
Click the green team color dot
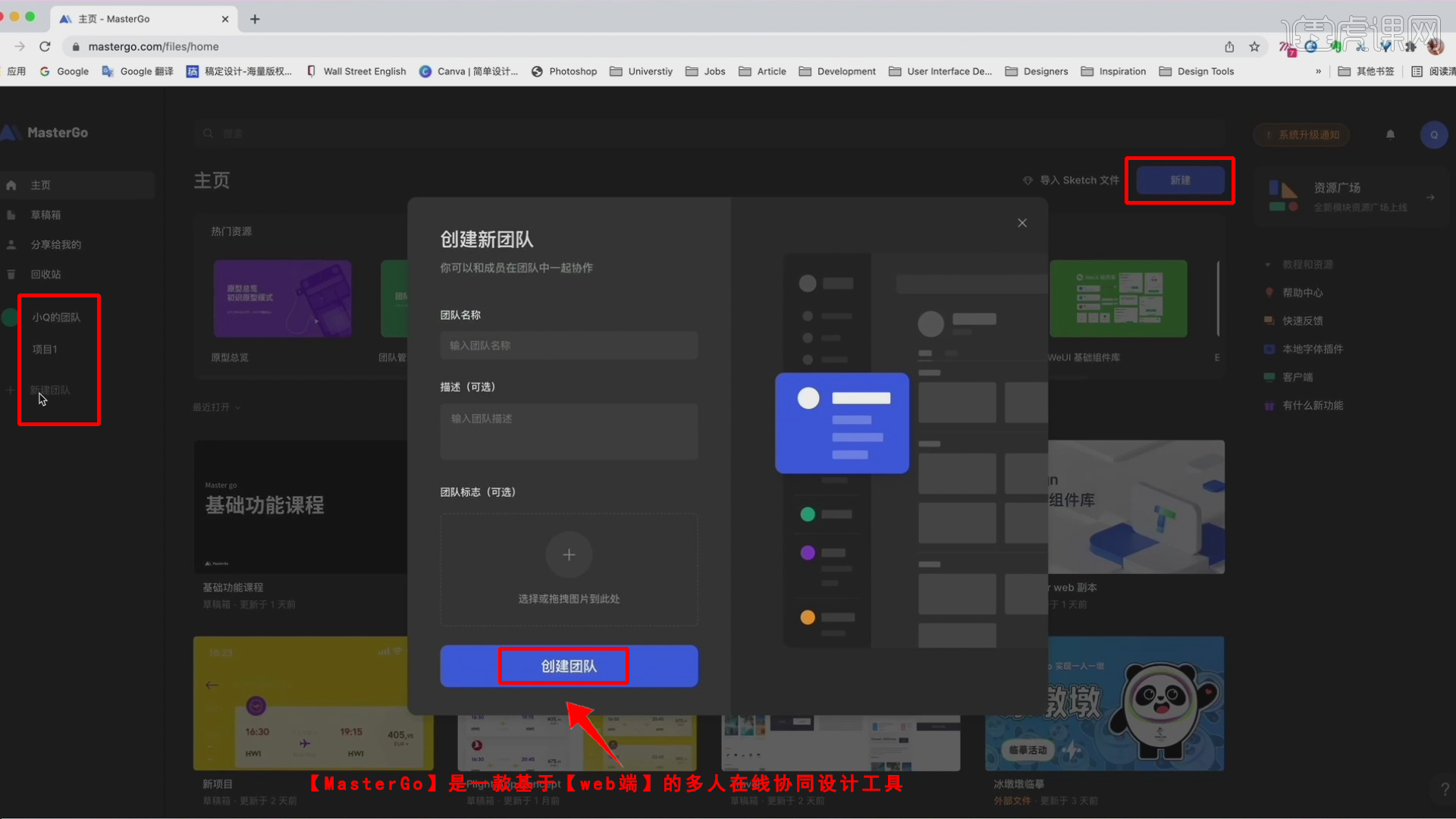(10, 317)
